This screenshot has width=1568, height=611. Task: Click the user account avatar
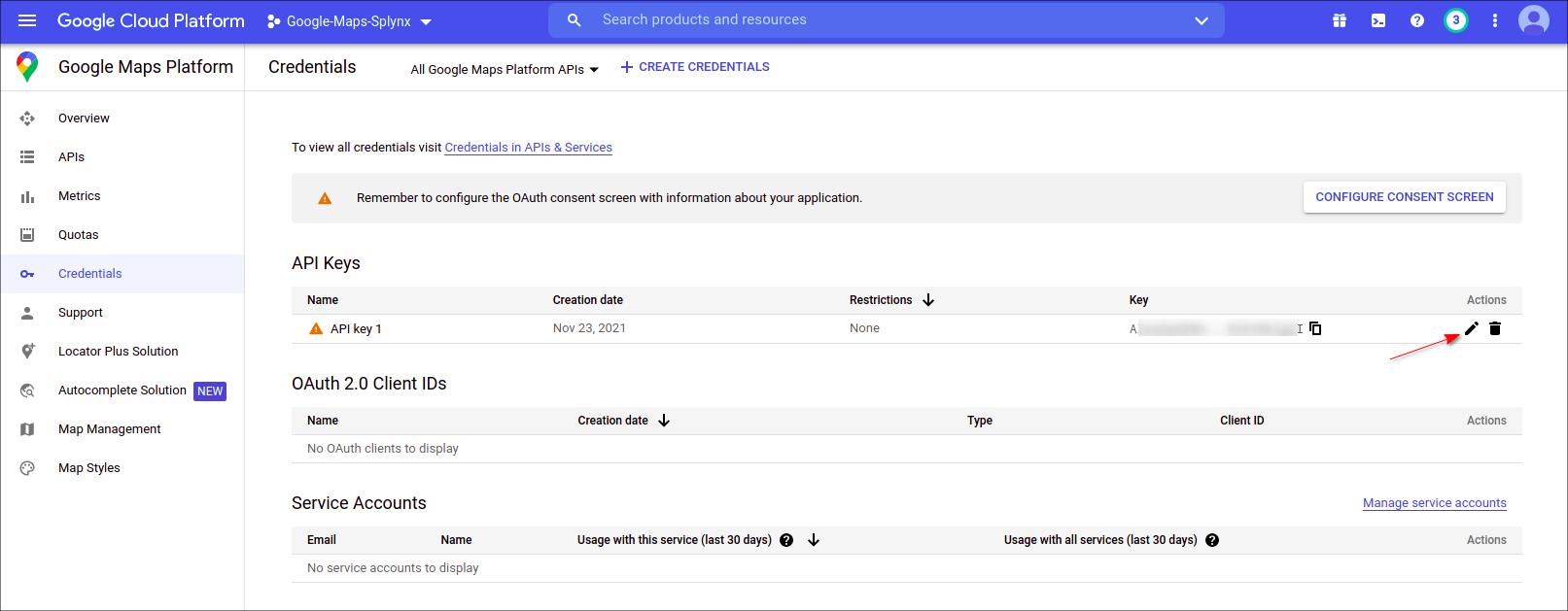click(x=1534, y=20)
